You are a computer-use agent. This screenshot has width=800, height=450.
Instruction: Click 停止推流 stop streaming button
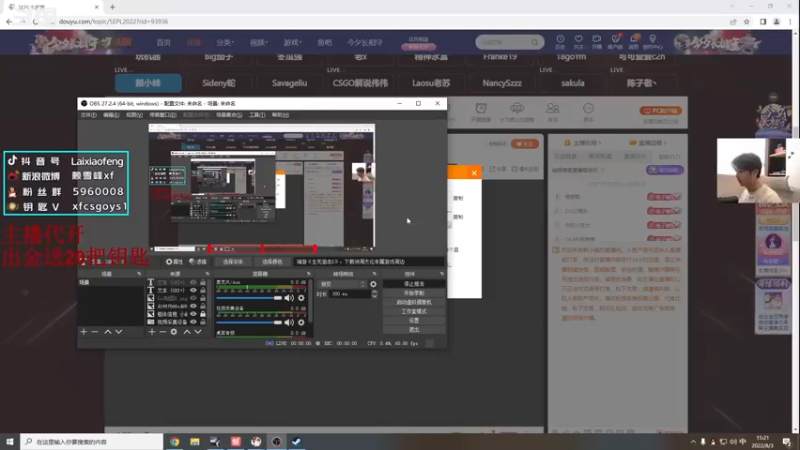[414, 284]
